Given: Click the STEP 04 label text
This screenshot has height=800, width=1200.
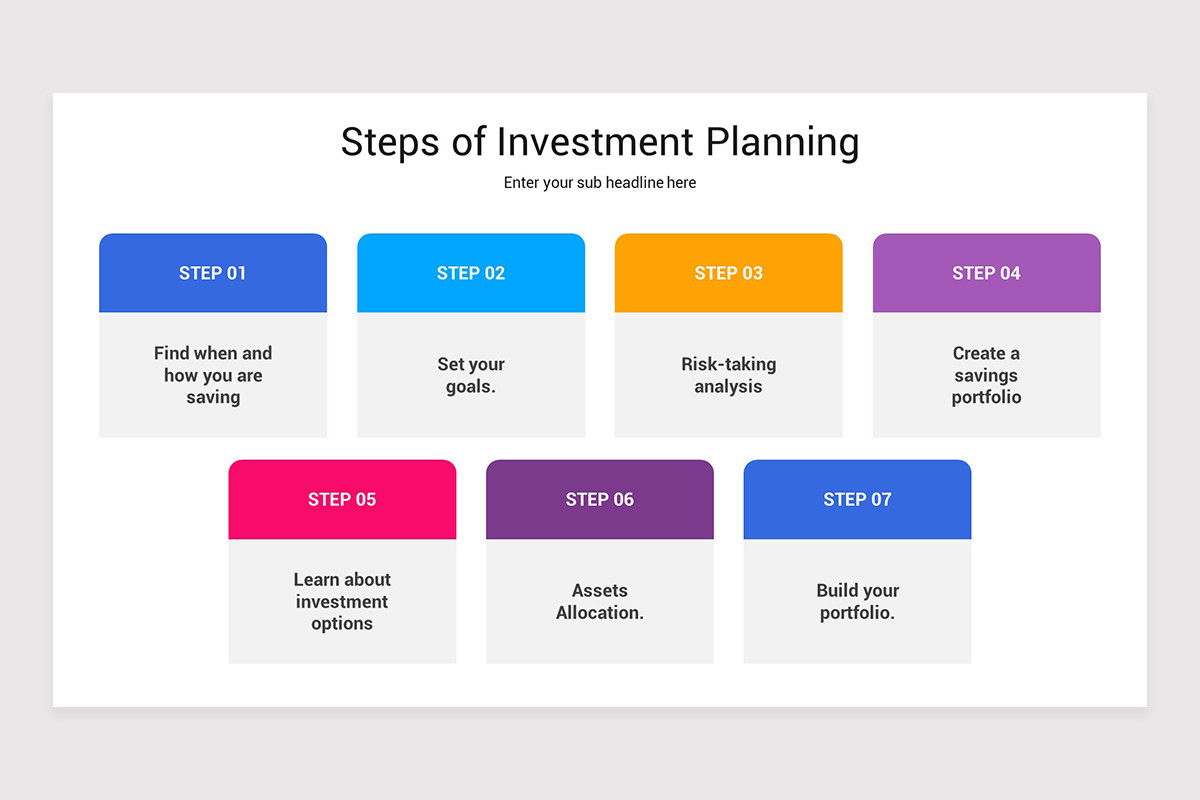Looking at the screenshot, I should tap(987, 273).
